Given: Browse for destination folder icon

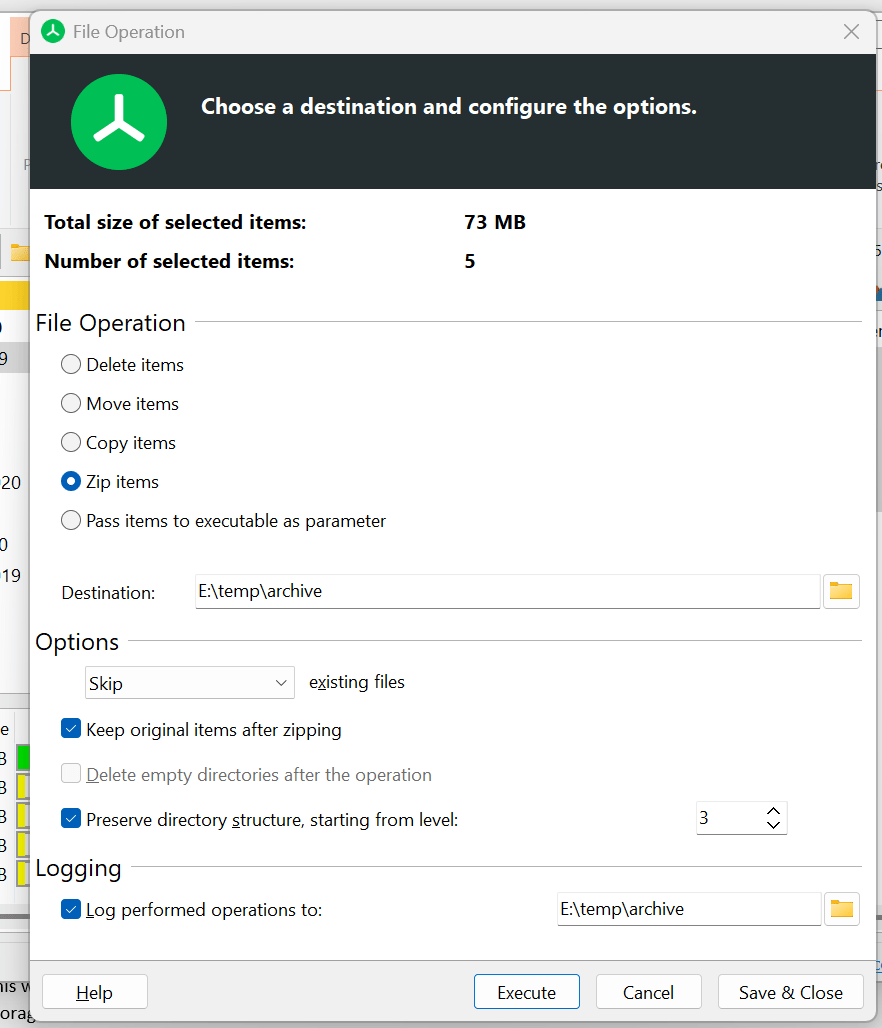Looking at the screenshot, I should 841,591.
